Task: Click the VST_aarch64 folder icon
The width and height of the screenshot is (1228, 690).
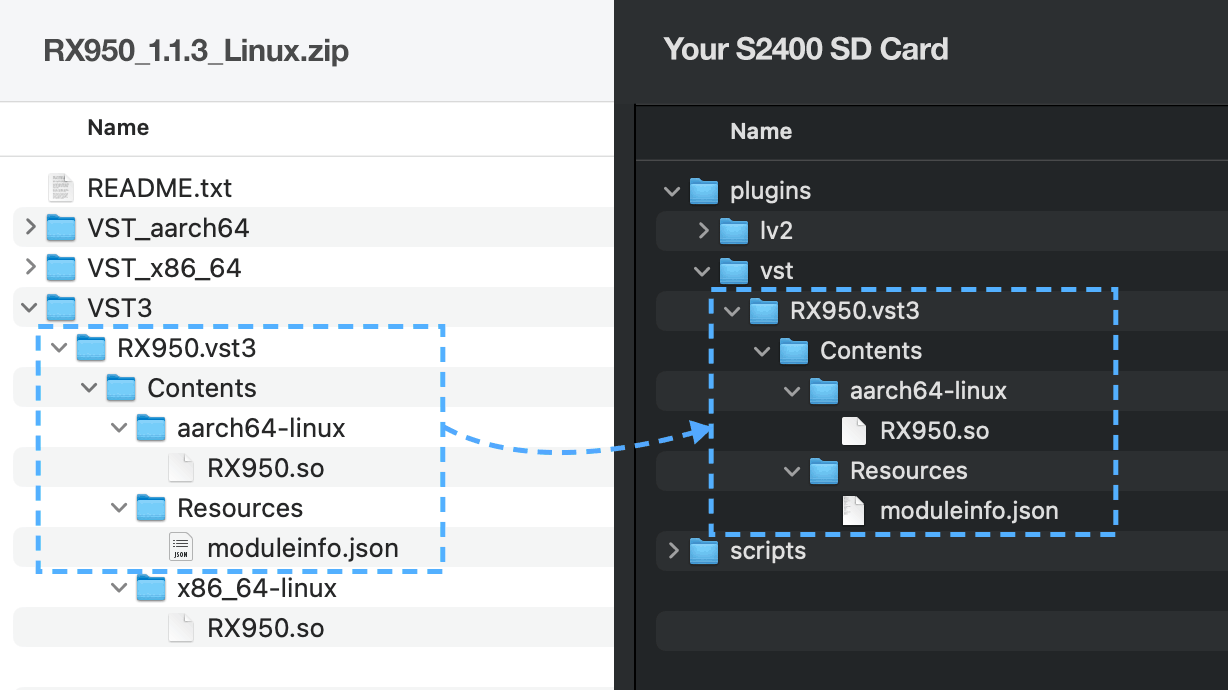Action: pyautogui.click(x=61, y=228)
